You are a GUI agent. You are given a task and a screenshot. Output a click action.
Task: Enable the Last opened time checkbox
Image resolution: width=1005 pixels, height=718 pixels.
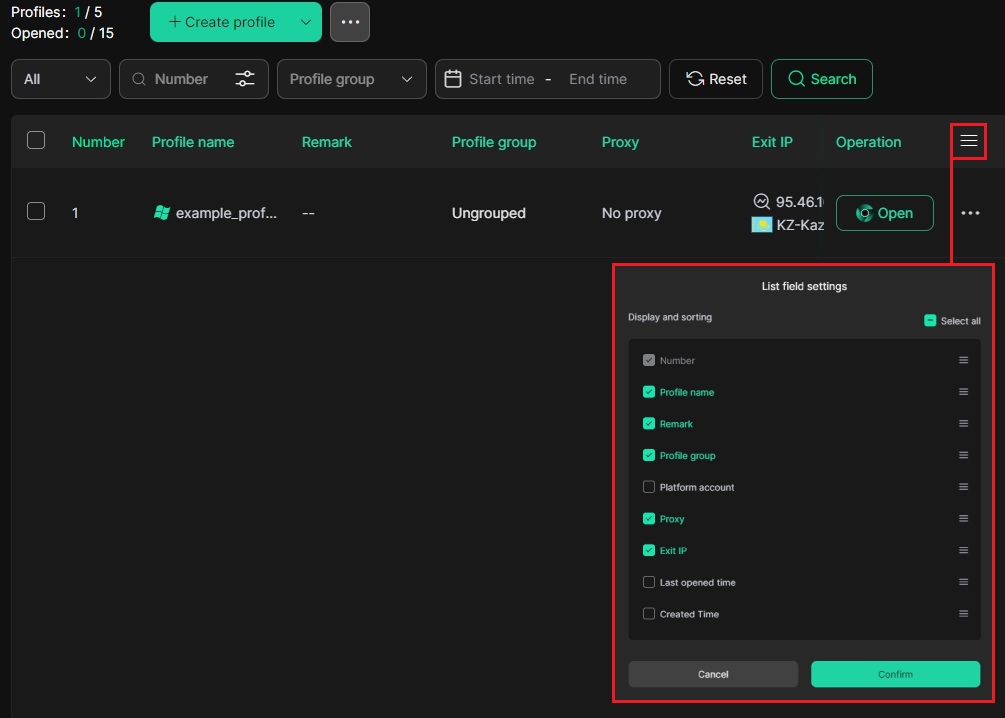pos(649,582)
